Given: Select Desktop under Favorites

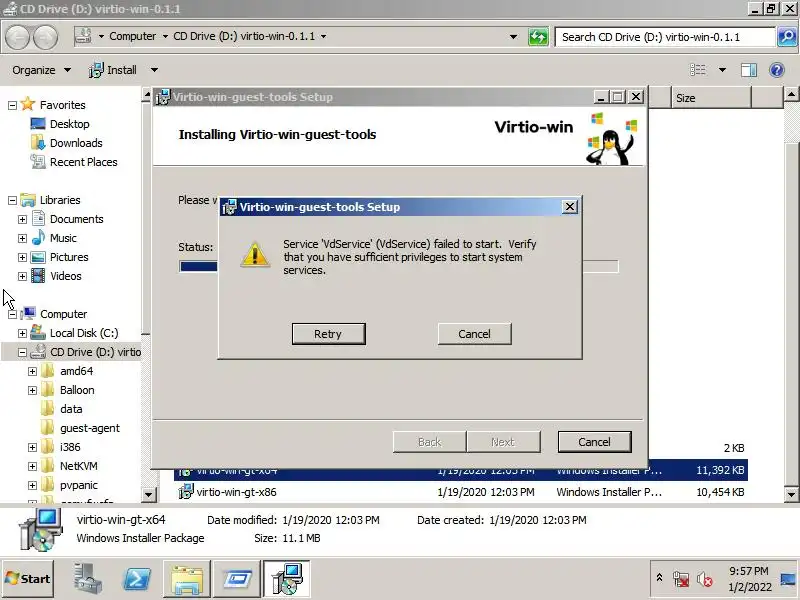Looking at the screenshot, I should 69,124.
